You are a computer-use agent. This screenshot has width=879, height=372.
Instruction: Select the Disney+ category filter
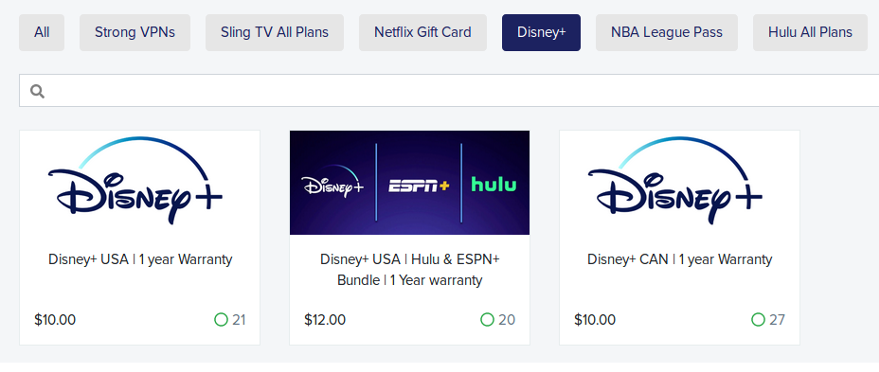point(541,32)
